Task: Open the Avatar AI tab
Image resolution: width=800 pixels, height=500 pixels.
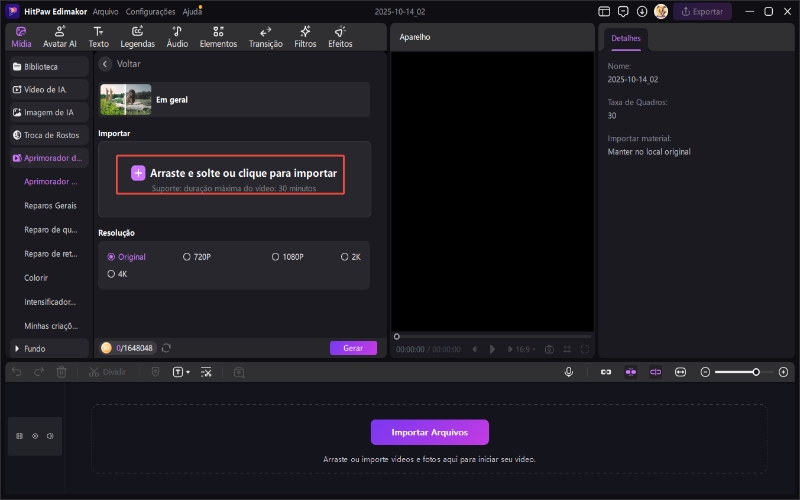Action: [x=60, y=37]
